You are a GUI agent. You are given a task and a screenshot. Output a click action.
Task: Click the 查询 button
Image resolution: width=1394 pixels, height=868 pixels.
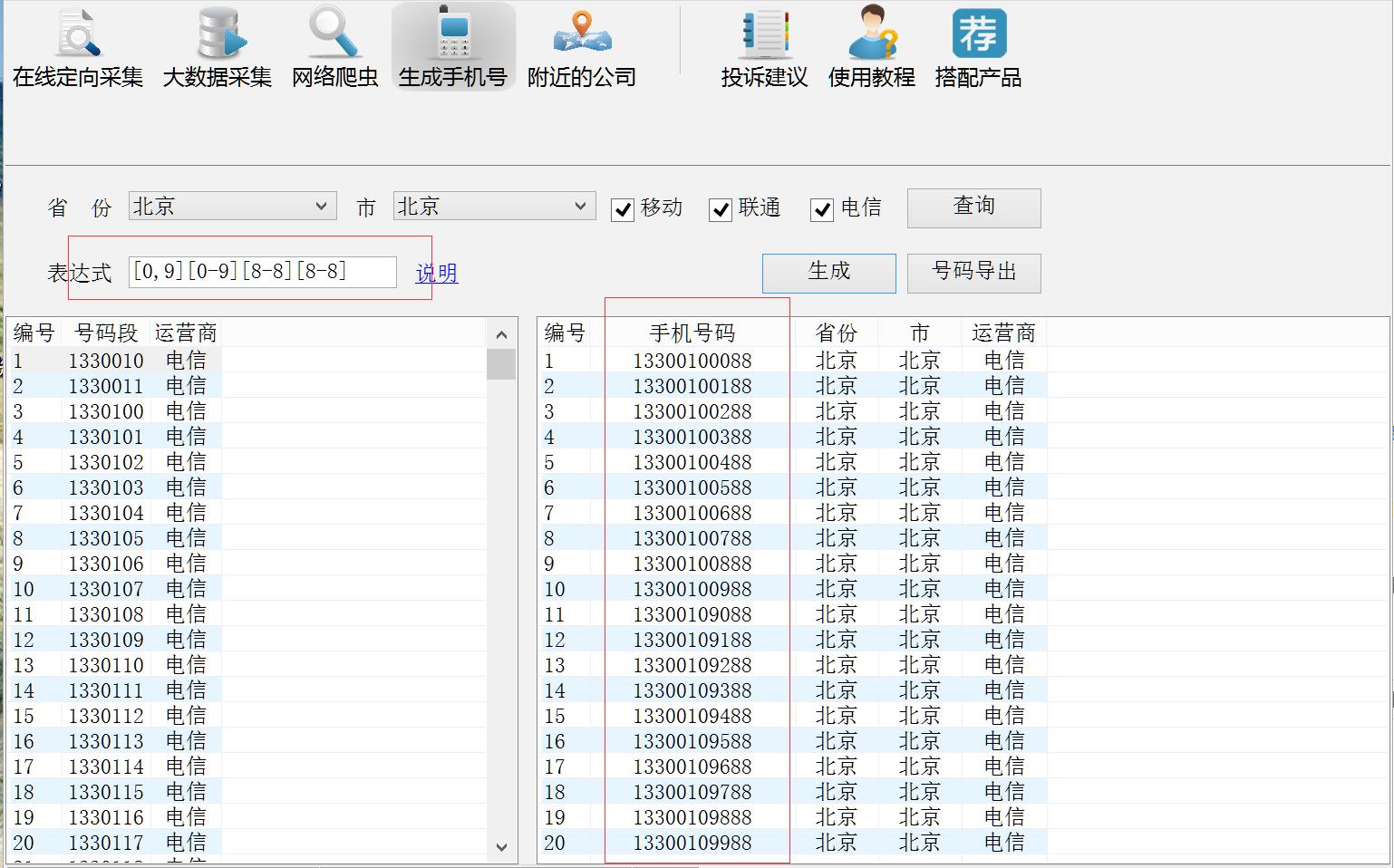tap(973, 207)
